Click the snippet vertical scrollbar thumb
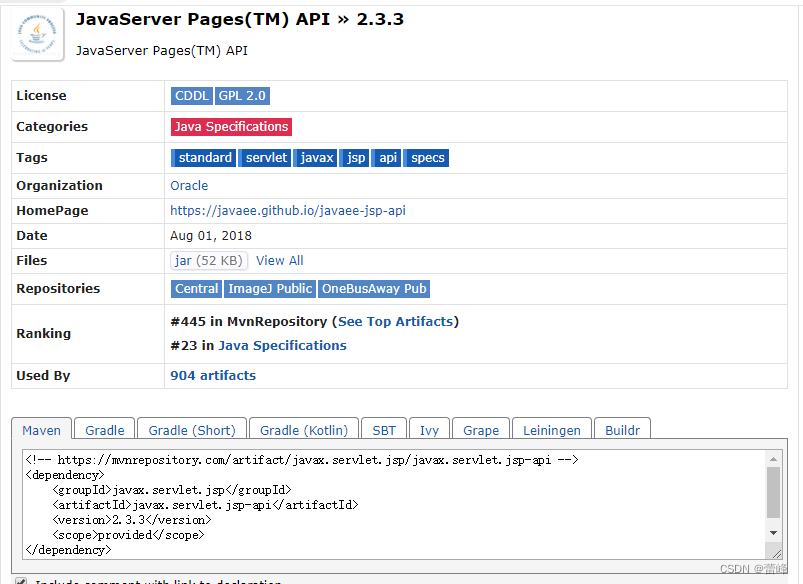The height and width of the screenshot is (584, 803). 773,492
